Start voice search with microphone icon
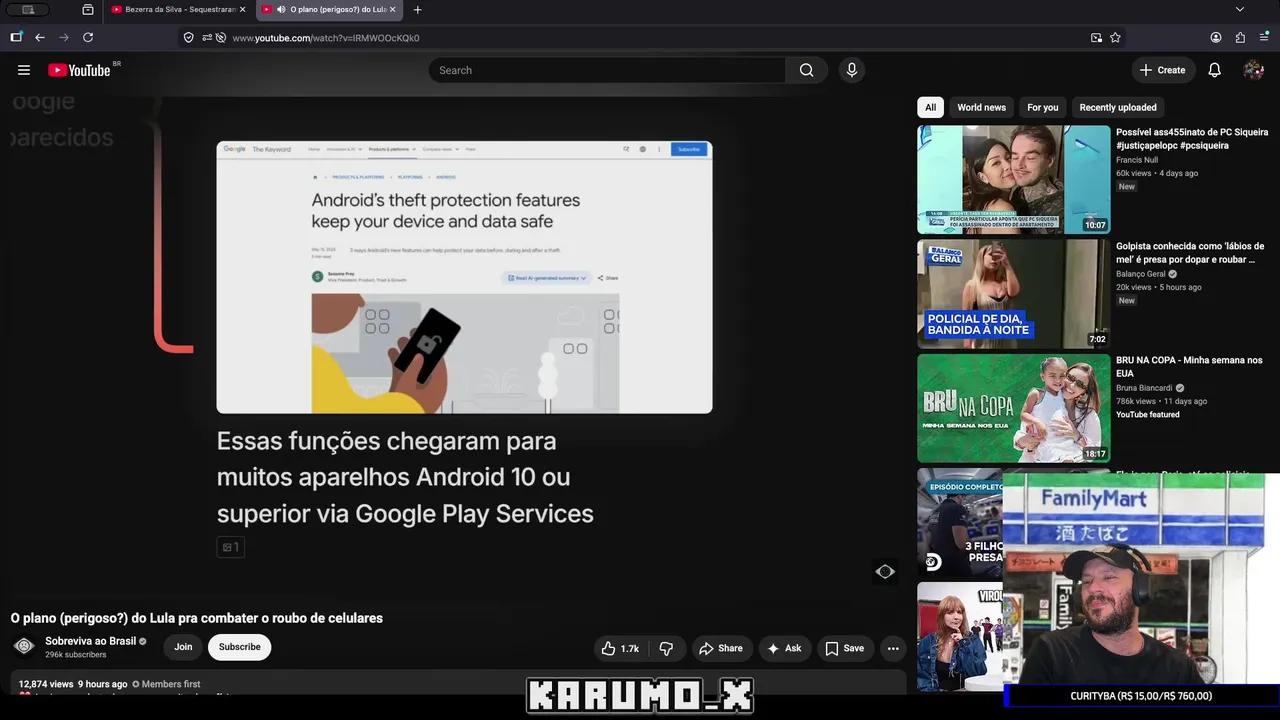This screenshot has height=720, width=1280. pos(852,70)
